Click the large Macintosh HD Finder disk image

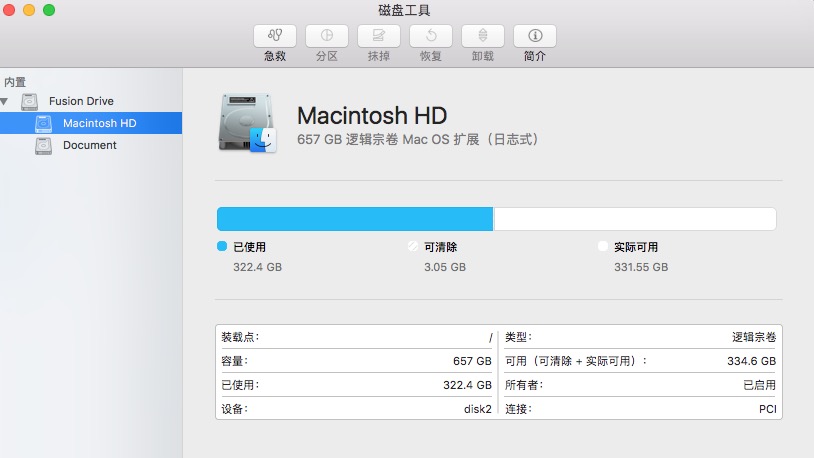coord(247,123)
